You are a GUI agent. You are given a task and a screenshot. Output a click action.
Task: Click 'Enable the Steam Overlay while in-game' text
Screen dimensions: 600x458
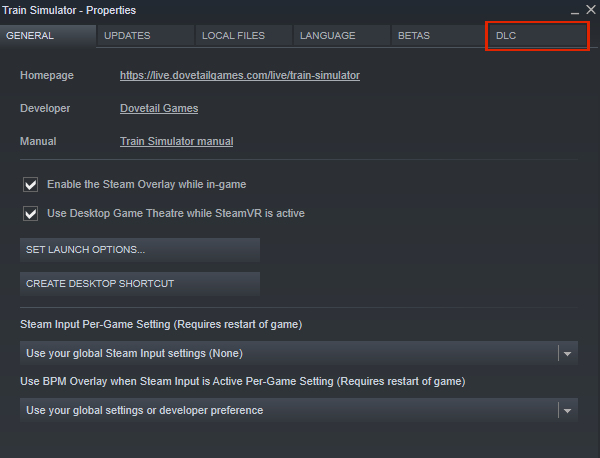(x=147, y=184)
